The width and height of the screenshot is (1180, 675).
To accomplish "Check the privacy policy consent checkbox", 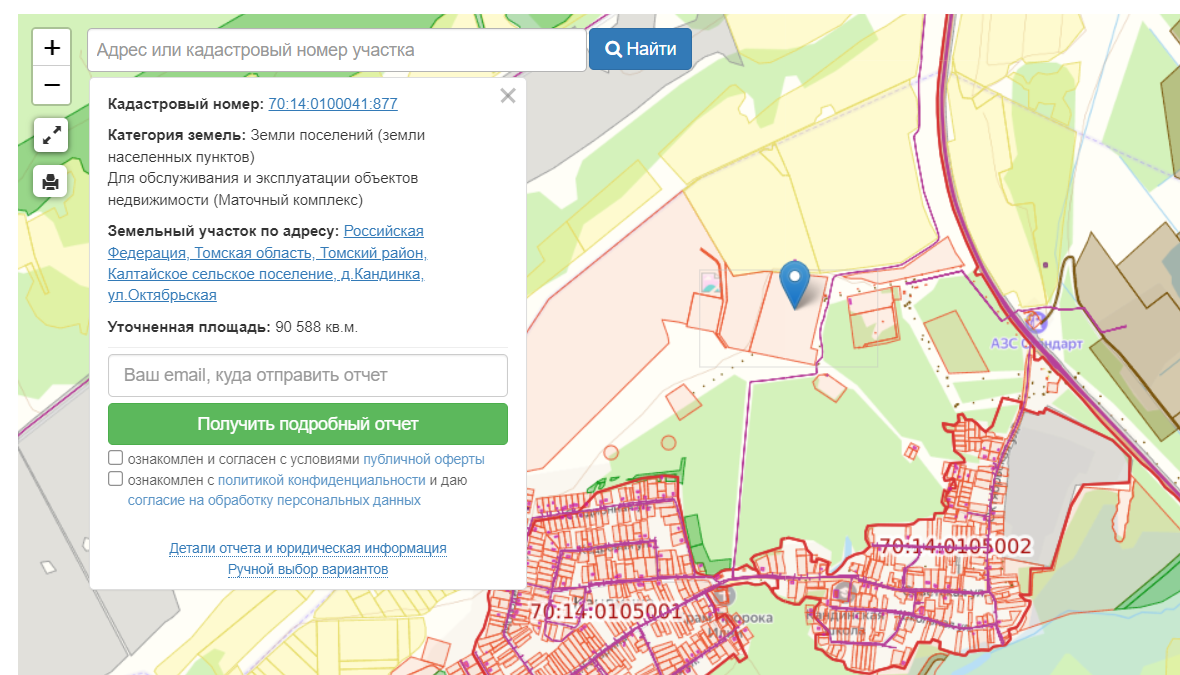I will tap(116, 479).
